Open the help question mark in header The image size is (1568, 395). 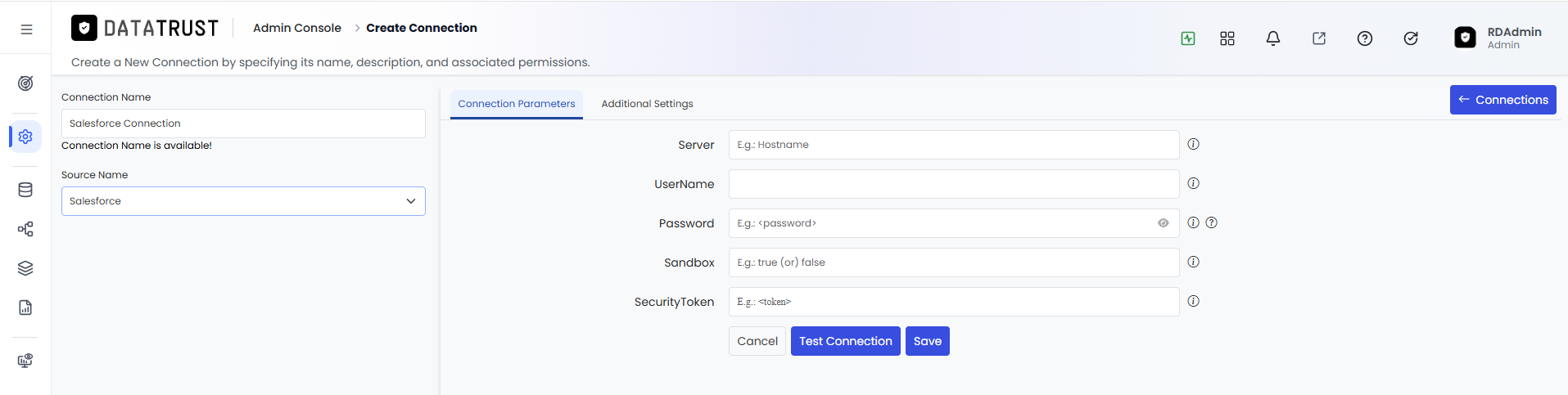point(1365,38)
